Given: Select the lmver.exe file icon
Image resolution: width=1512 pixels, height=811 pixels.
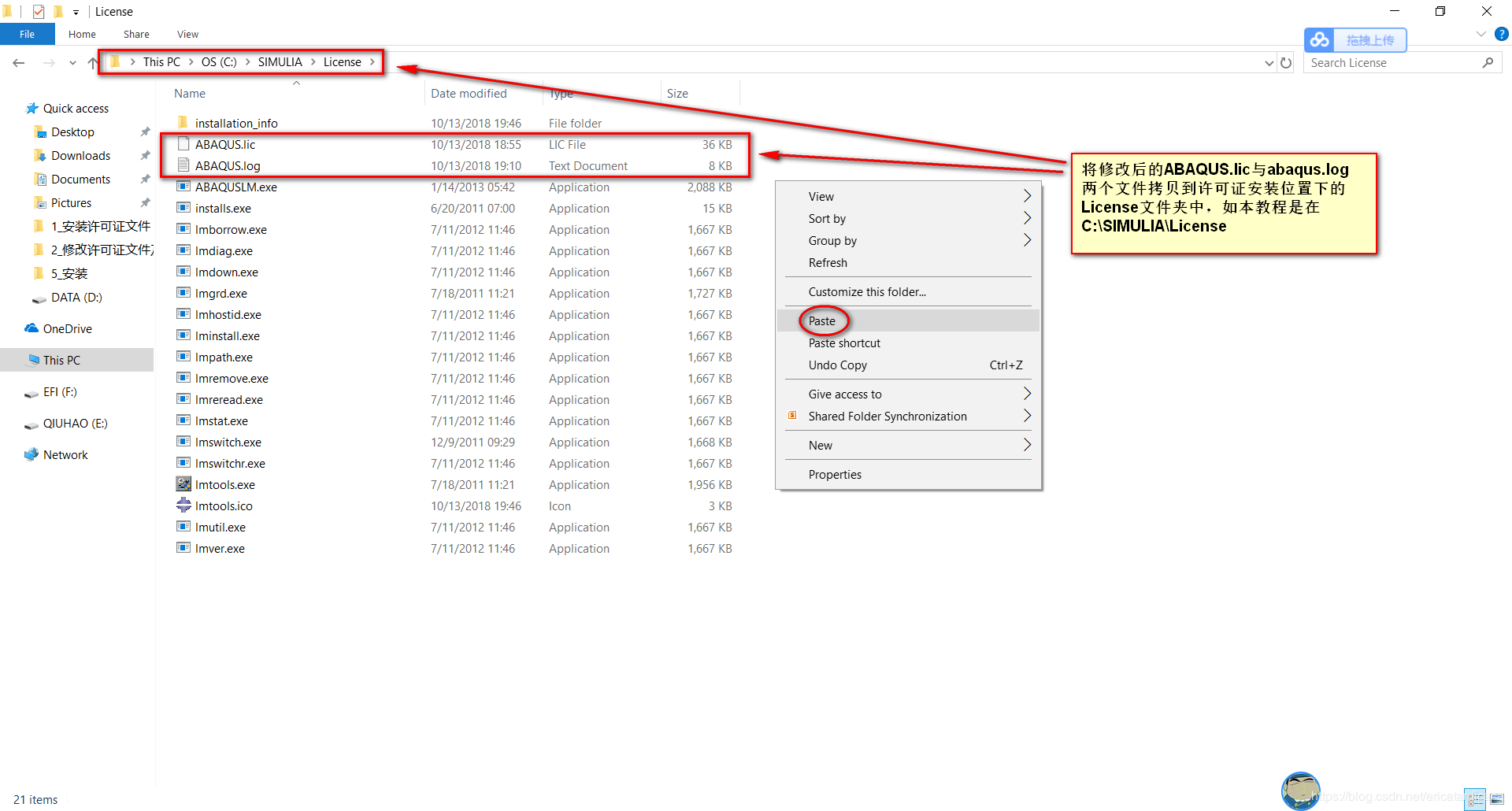Looking at the screenshot, I should coord(183,548).
